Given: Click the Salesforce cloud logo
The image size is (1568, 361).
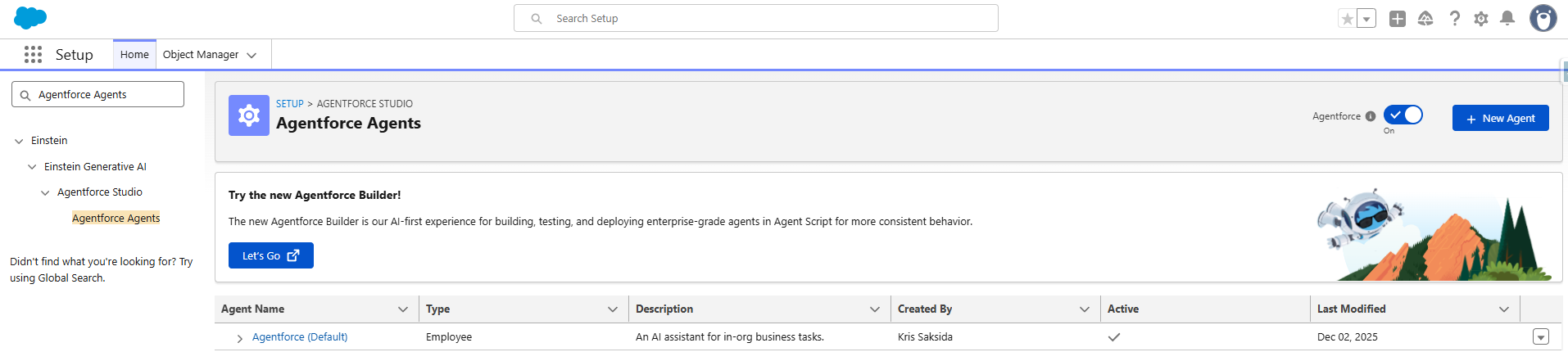Looking at the screenshot, I should pyautogui.click(x=31, y=18).
